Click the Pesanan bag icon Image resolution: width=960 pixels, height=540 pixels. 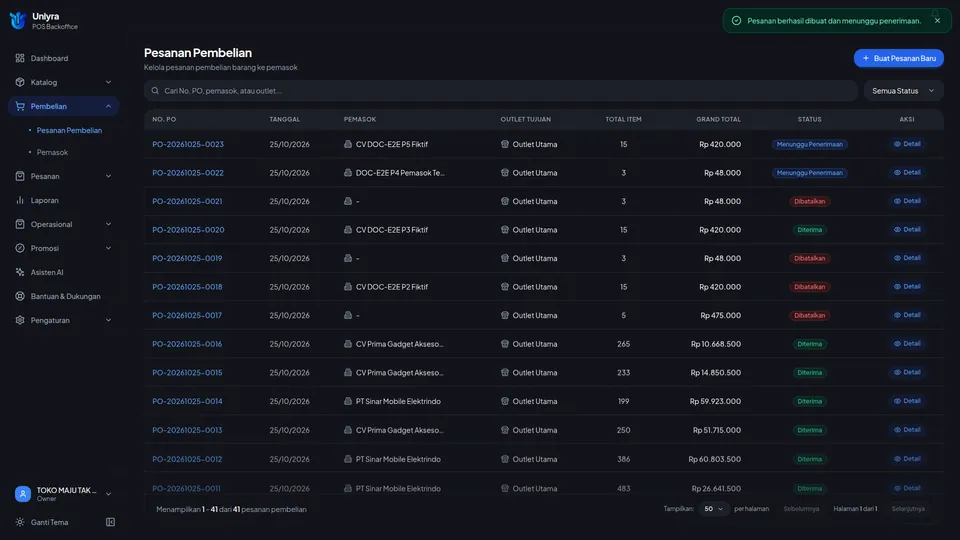pos(20,176)
